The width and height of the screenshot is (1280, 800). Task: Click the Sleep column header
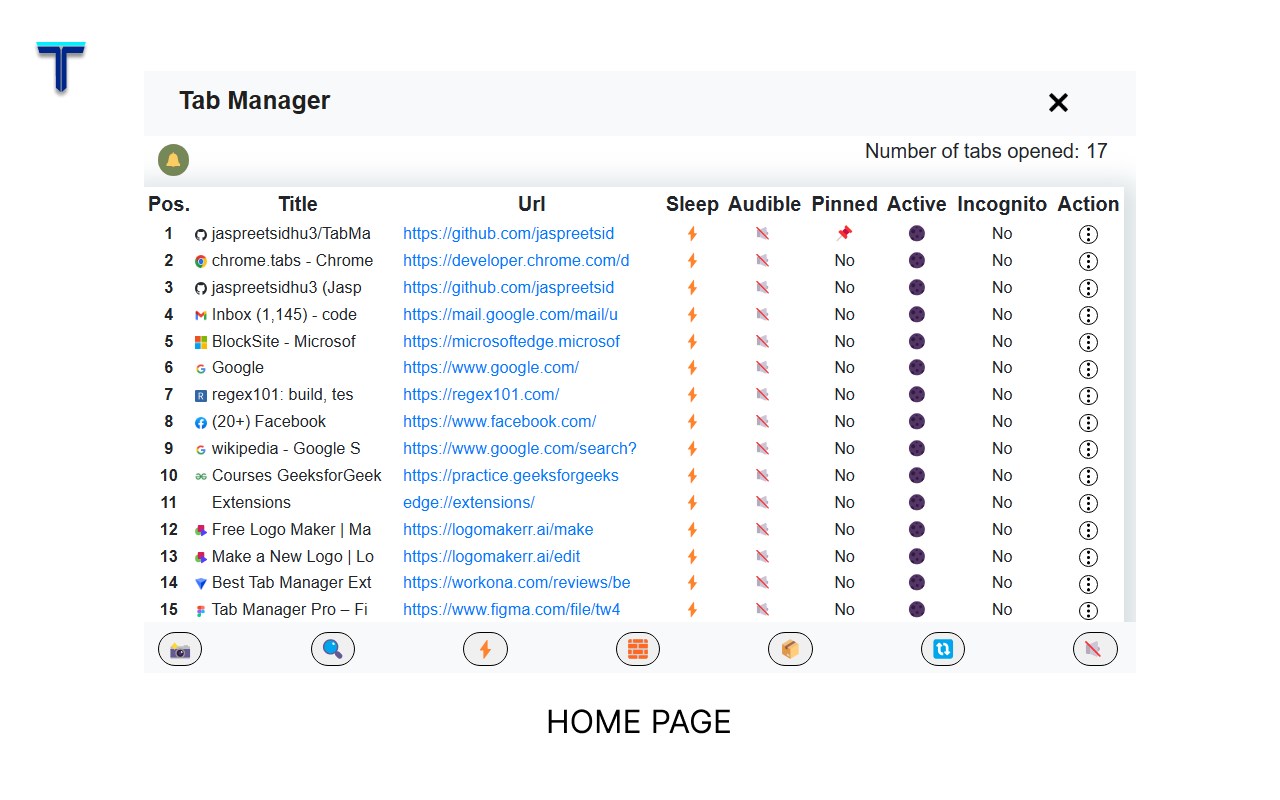point(692,204)
